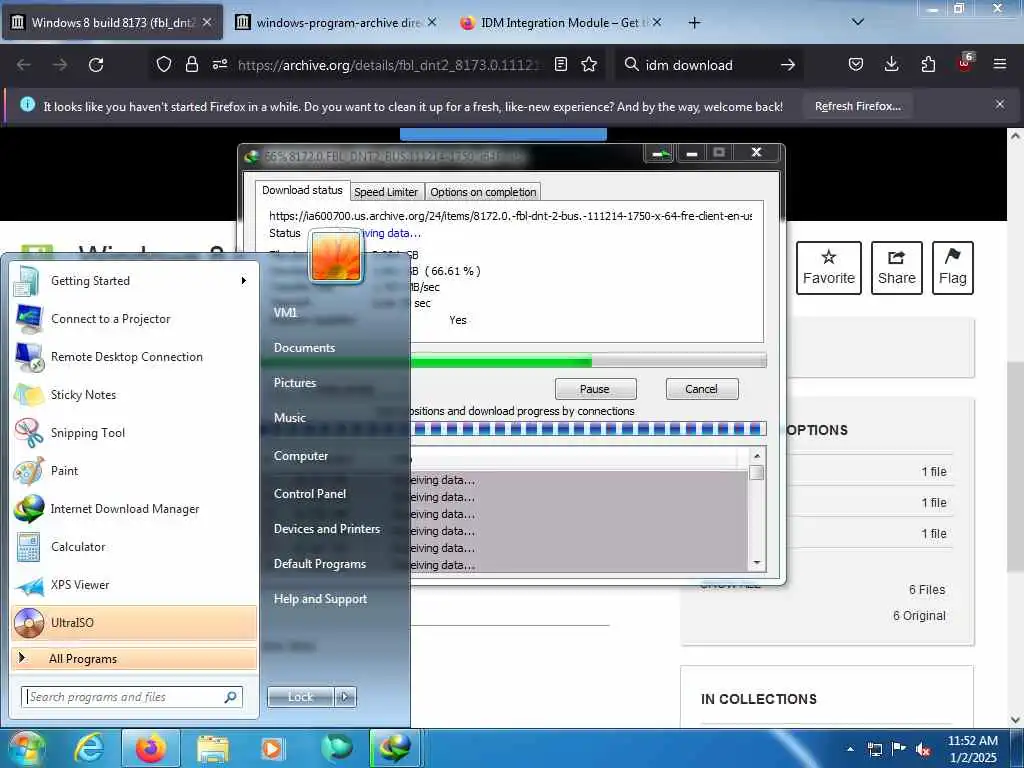Click Refresh Firefox button
The image size is (1024, 768).
tap(857, 106)
